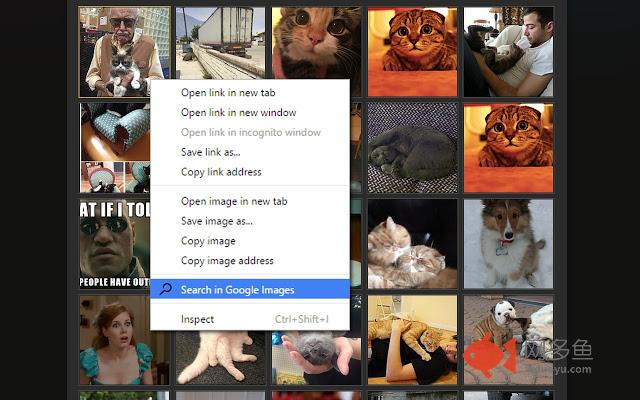The image size is (640, 400).
Task: Select the sheltie dog thumbnail
Action: click(x=508, y=243)
